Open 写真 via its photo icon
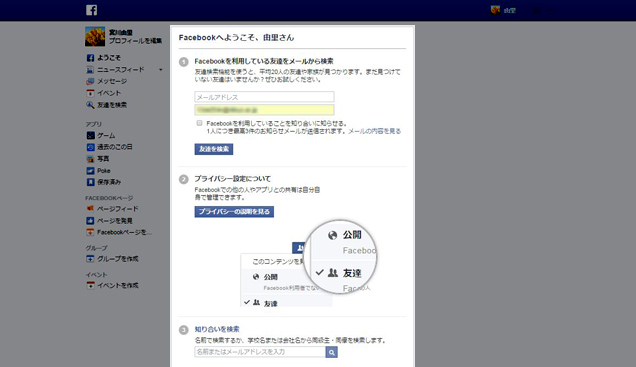 [90, 159]
